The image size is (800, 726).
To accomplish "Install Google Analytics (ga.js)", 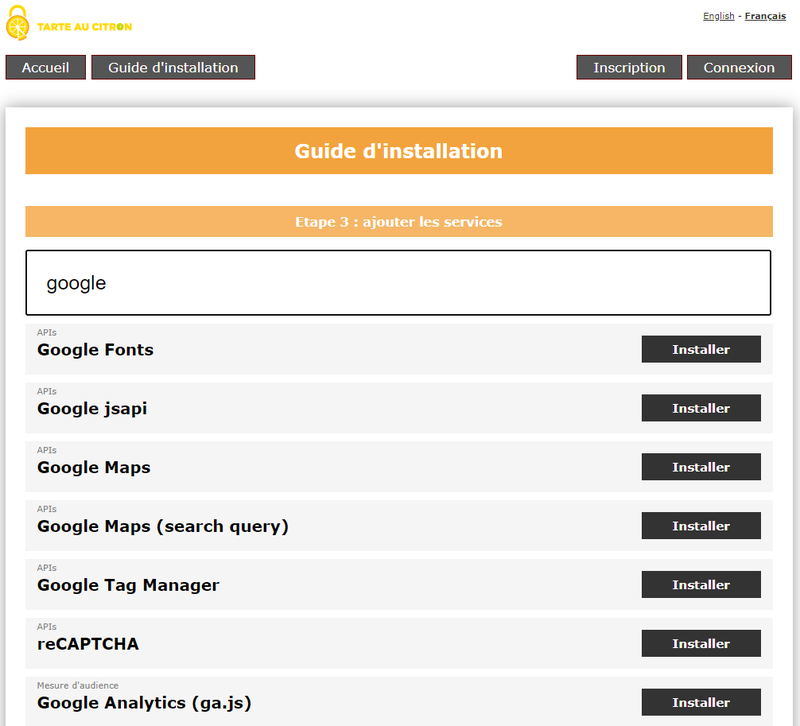I will (x=701, y=702).
